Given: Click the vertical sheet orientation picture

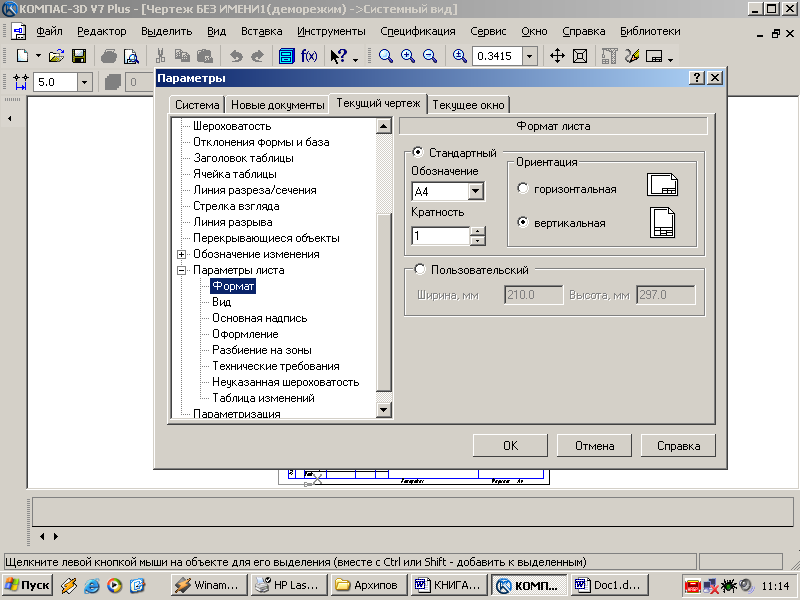Looking at the screenshot, I should pyautogui.click(x=662, y=222).
